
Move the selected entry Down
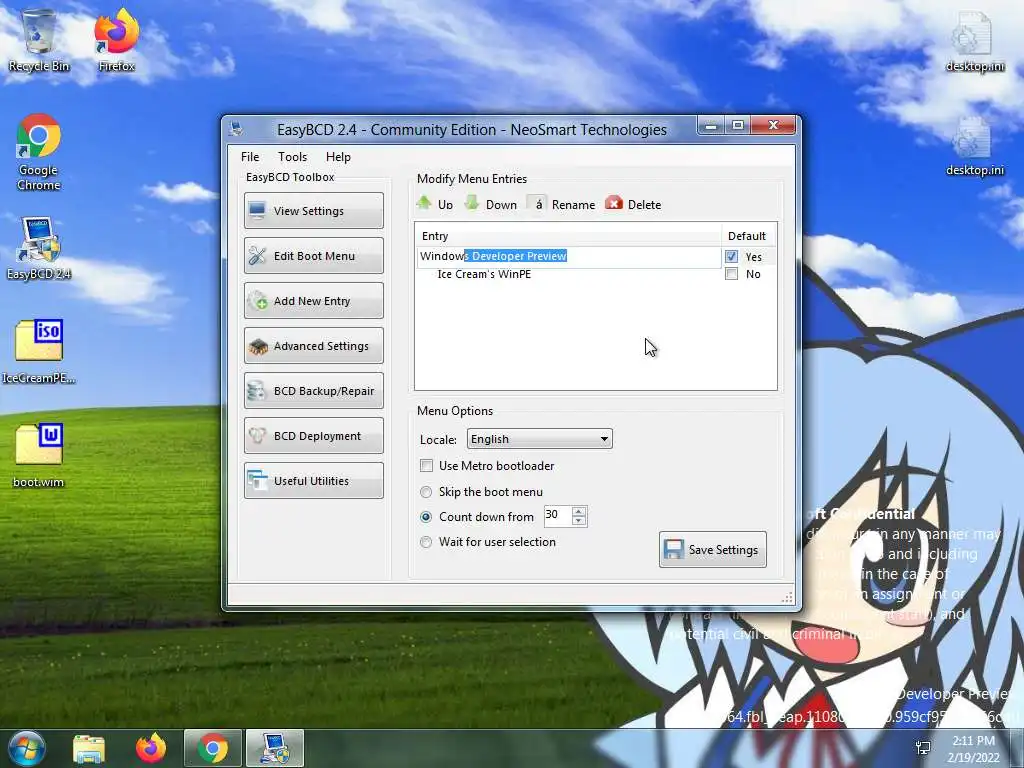tap(490, 204)
